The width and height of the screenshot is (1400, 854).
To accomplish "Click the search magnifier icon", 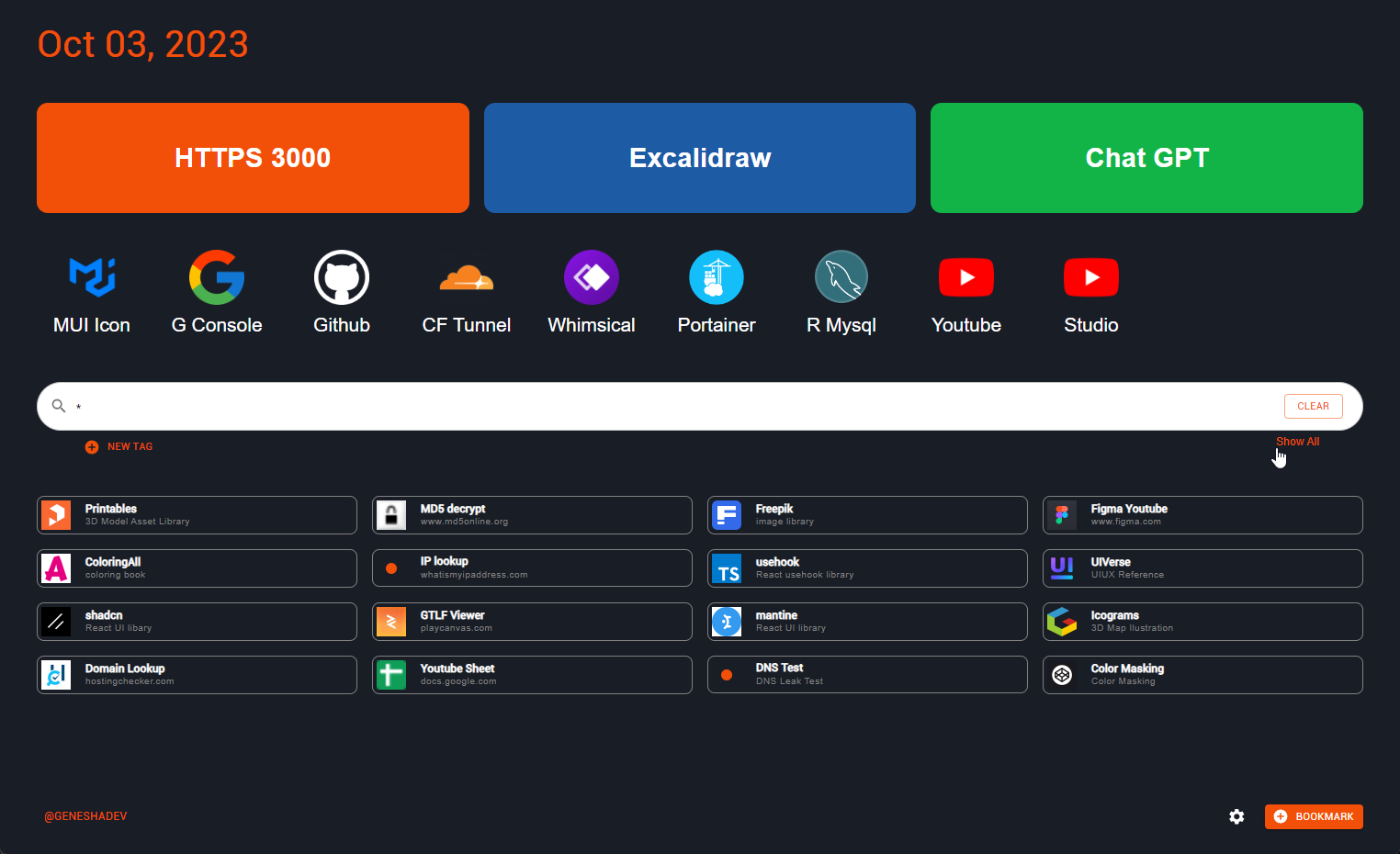I will [59, 406].
